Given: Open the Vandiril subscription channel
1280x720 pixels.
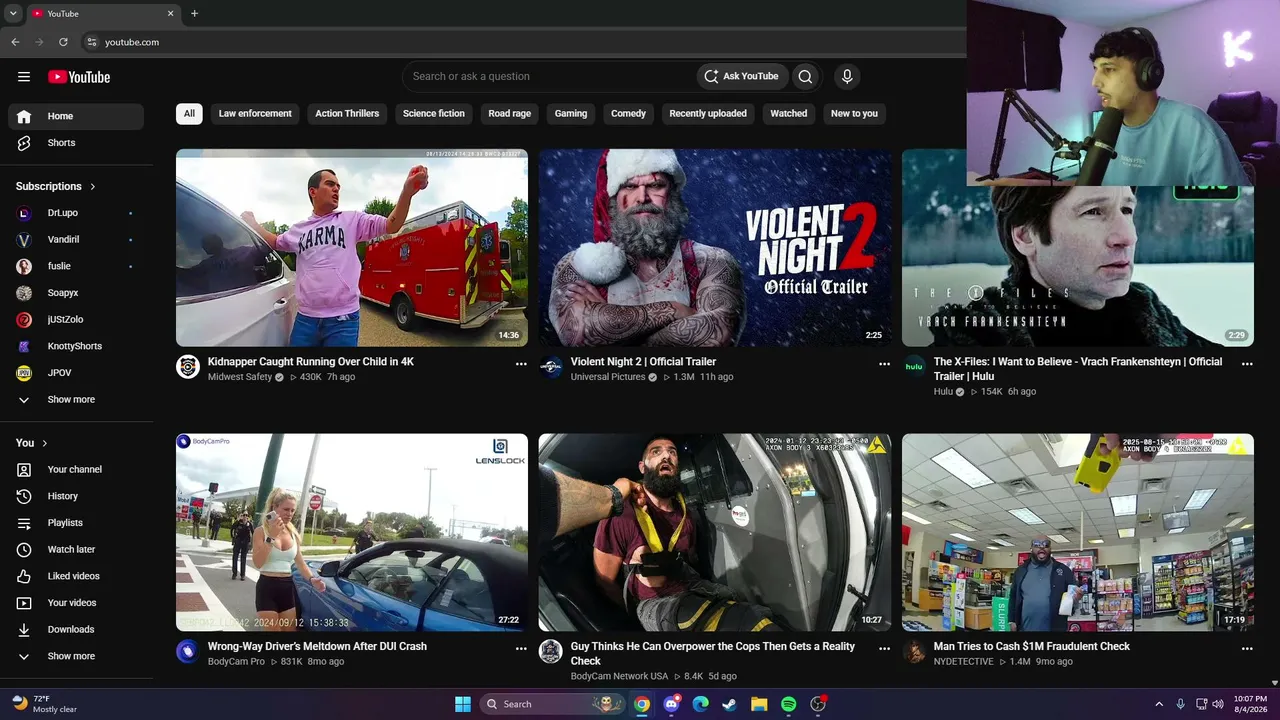Looking at the screenshot, I should [76, 240].
